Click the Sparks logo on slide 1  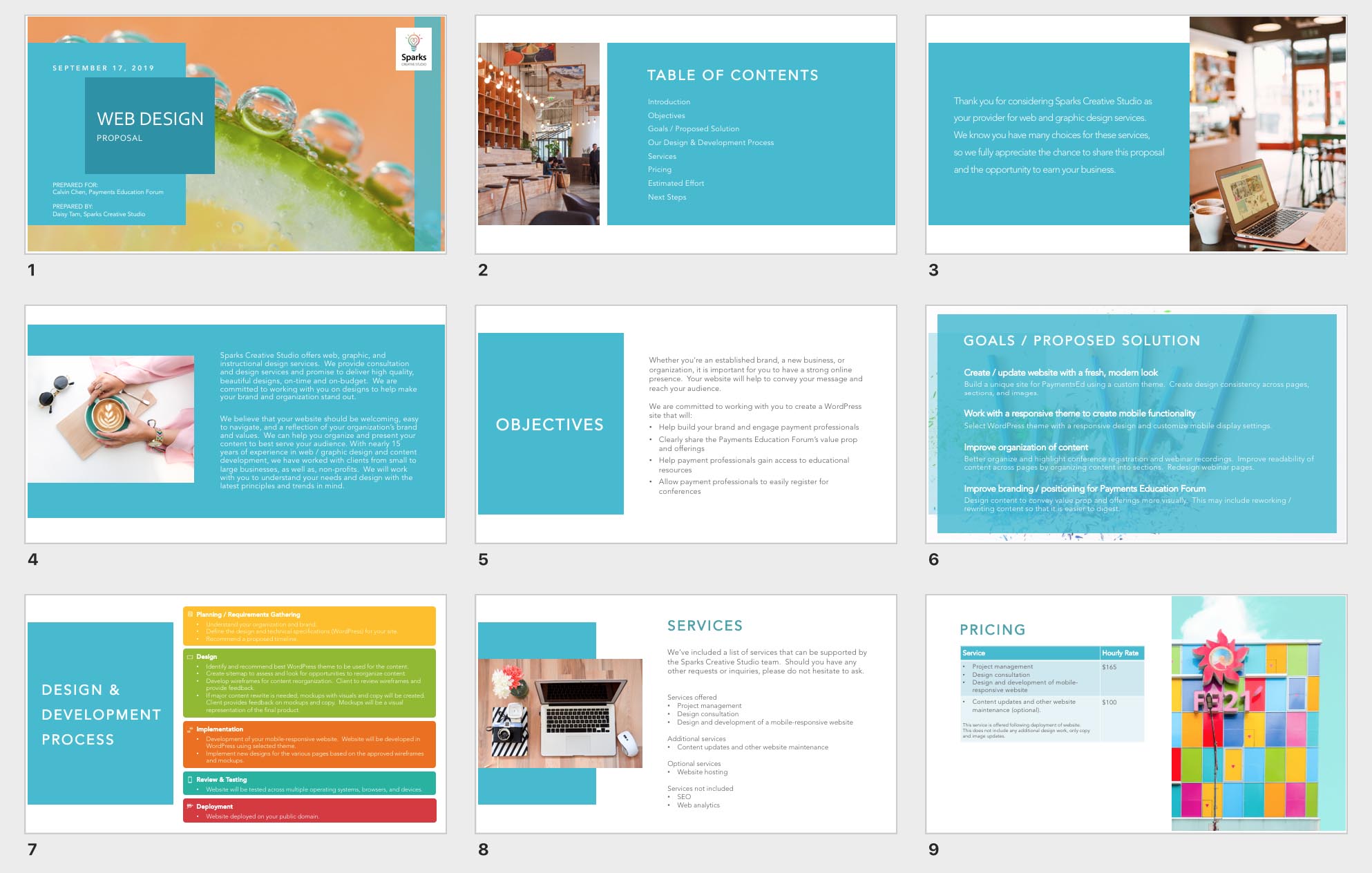click(x=413, y=48)
